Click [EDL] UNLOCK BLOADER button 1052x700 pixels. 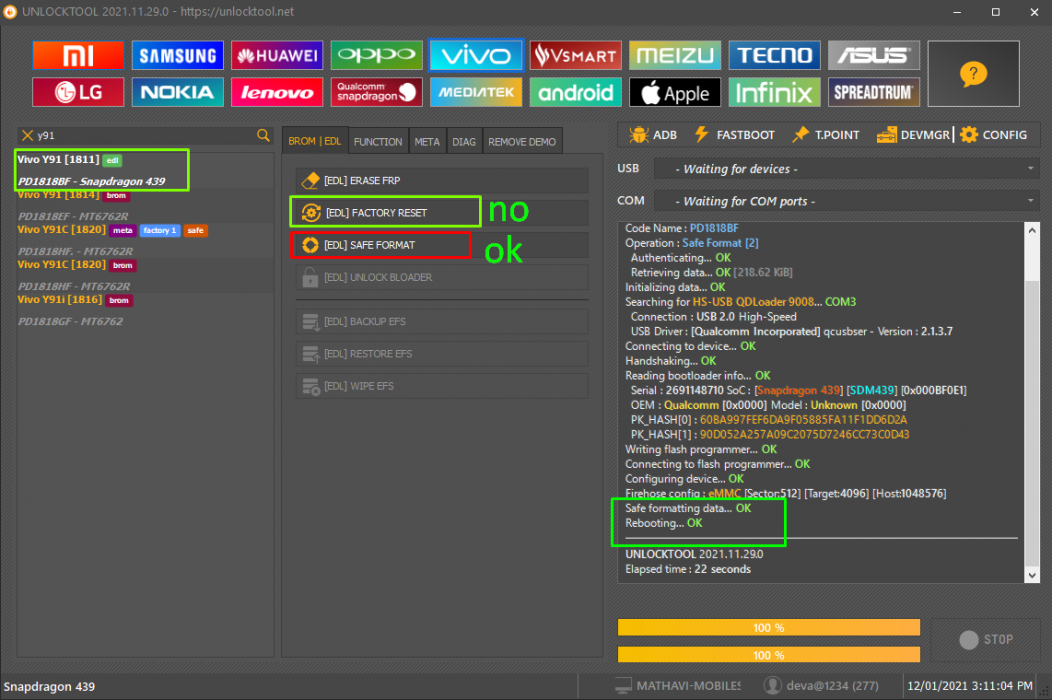pos(442,277)
